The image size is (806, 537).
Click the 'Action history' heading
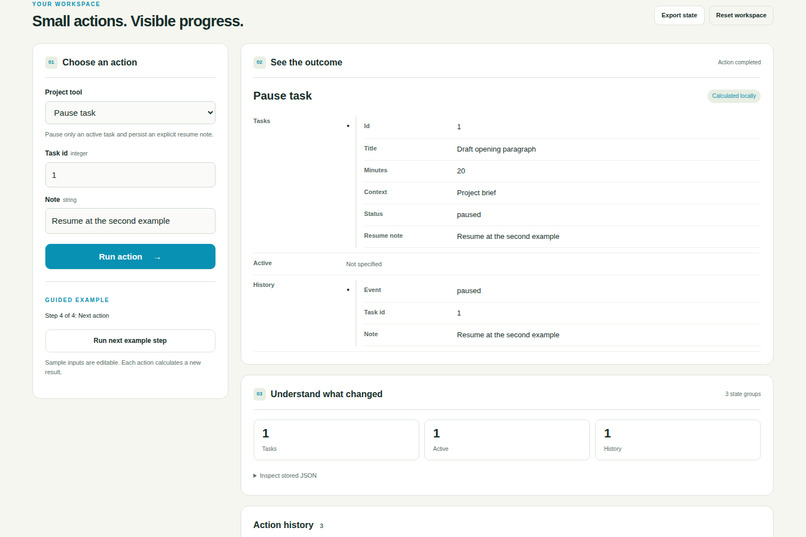click(x=283, y=525)
